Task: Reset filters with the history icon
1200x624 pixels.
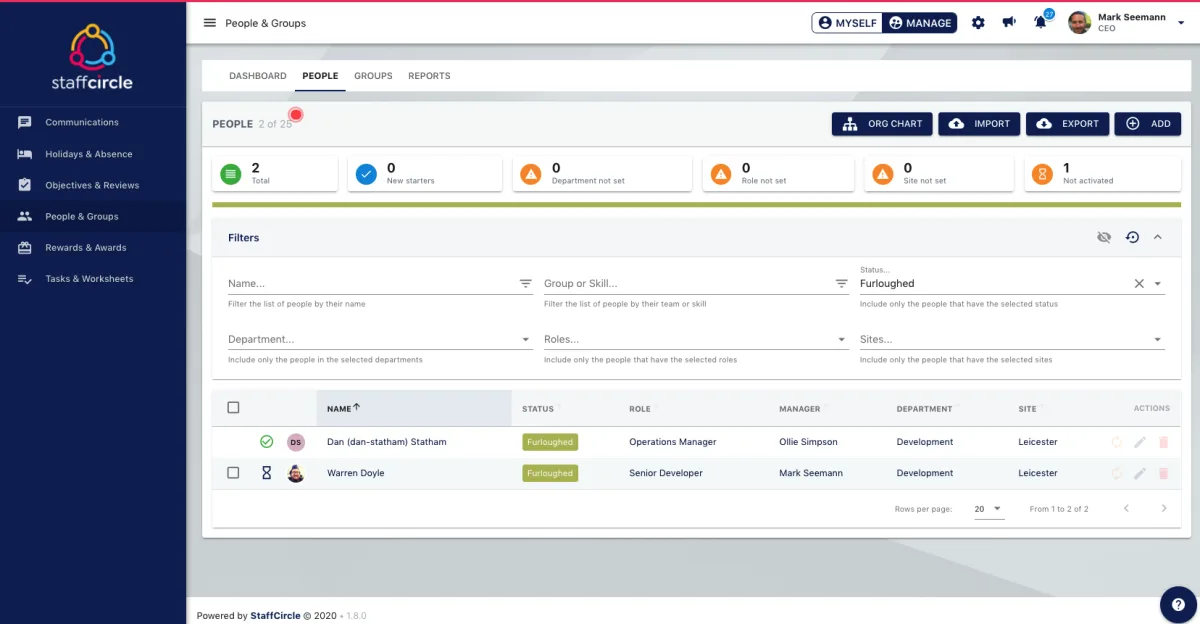Action: [x=1132, y=237]
